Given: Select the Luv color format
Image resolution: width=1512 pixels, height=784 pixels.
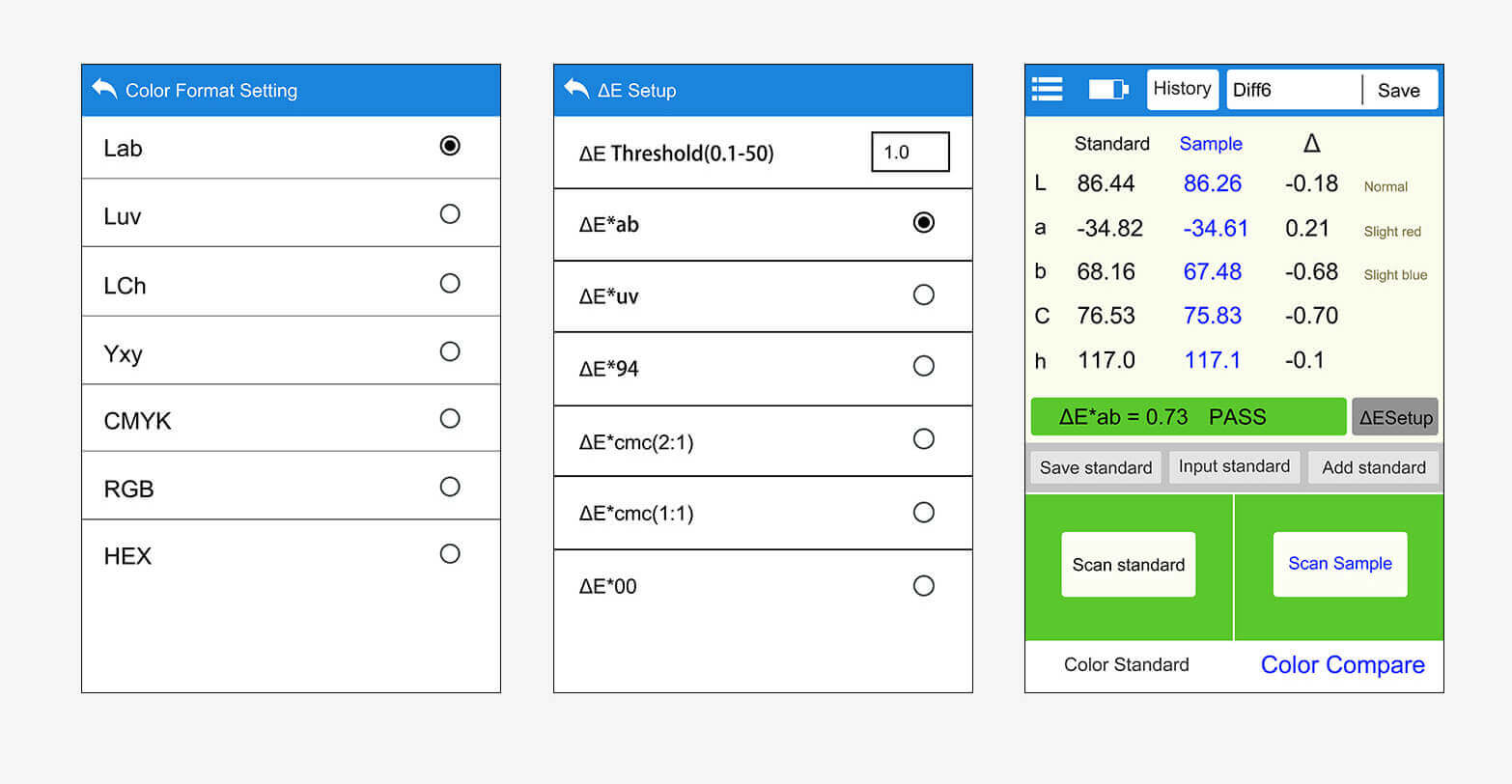Looking at the screenshot, I should 291,213.
